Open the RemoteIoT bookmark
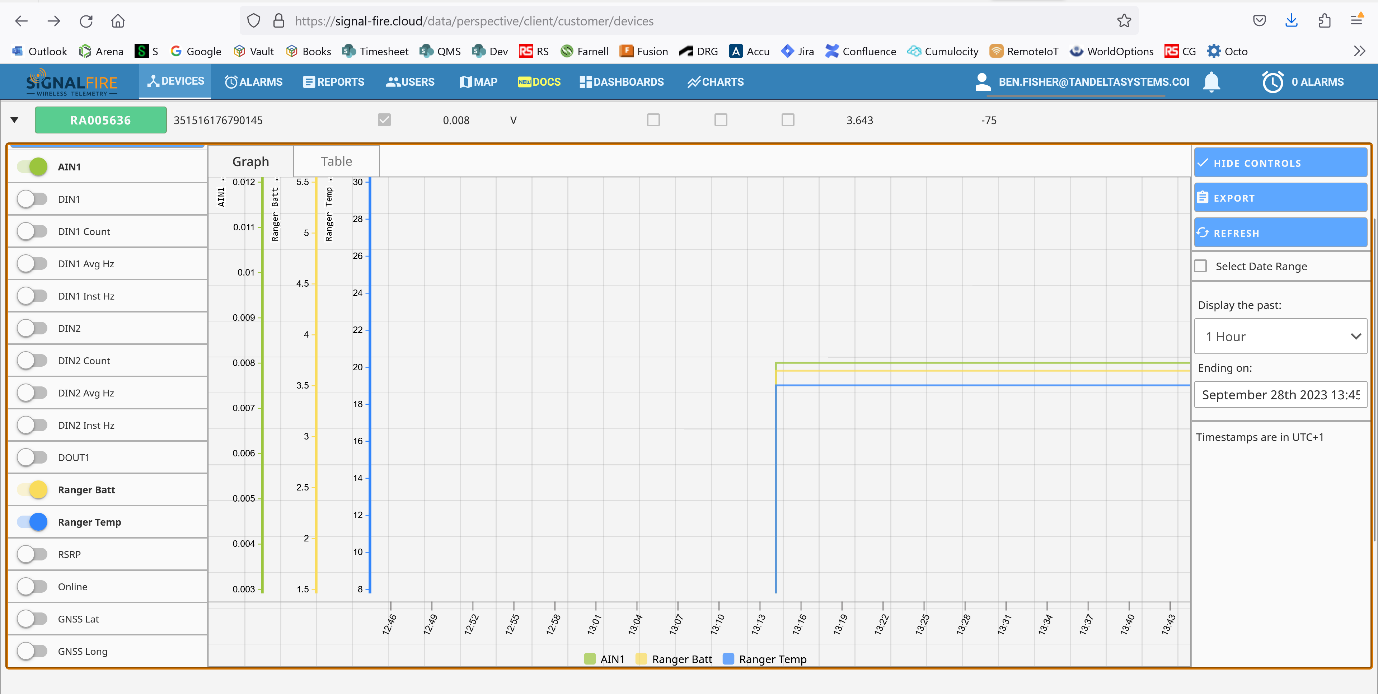Image resolution: width=1378 pixels, height=694 pixels. coord(1026,51)
